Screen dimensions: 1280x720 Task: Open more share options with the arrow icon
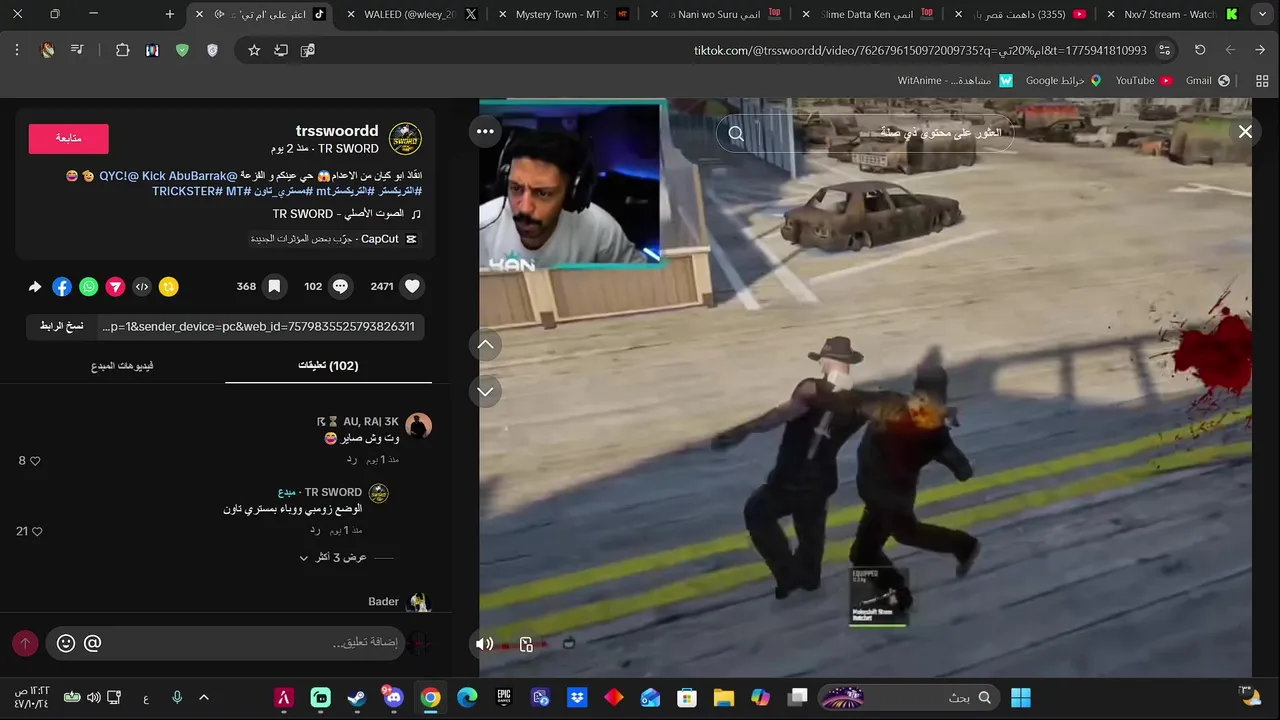(x=35, y=287)
